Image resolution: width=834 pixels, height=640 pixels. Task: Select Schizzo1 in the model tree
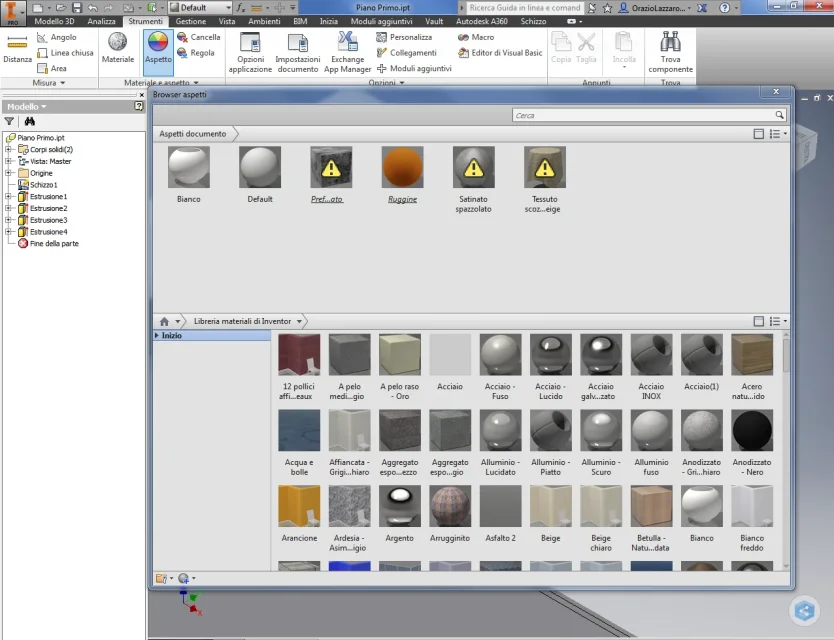click(43, 185)
